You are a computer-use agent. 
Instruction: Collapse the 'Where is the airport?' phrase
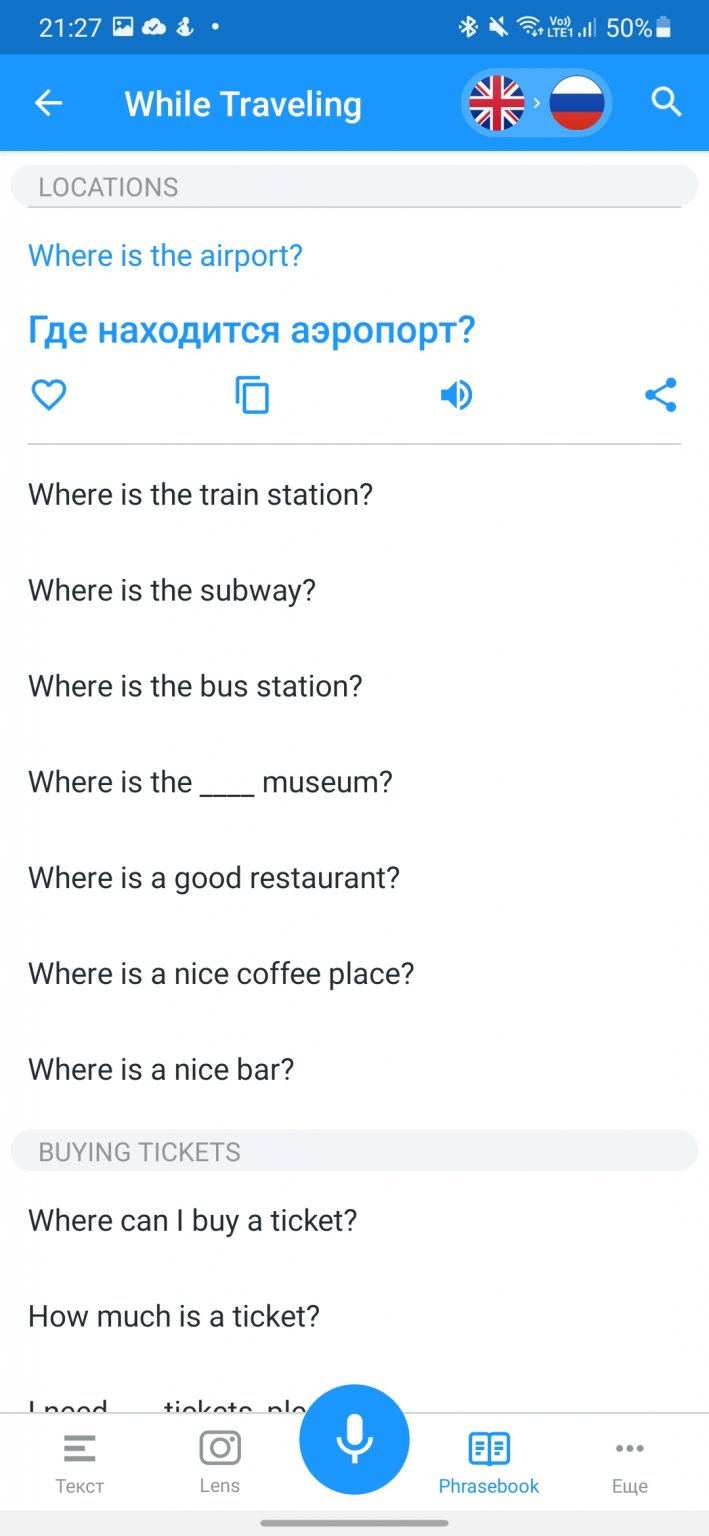[165, 256]
